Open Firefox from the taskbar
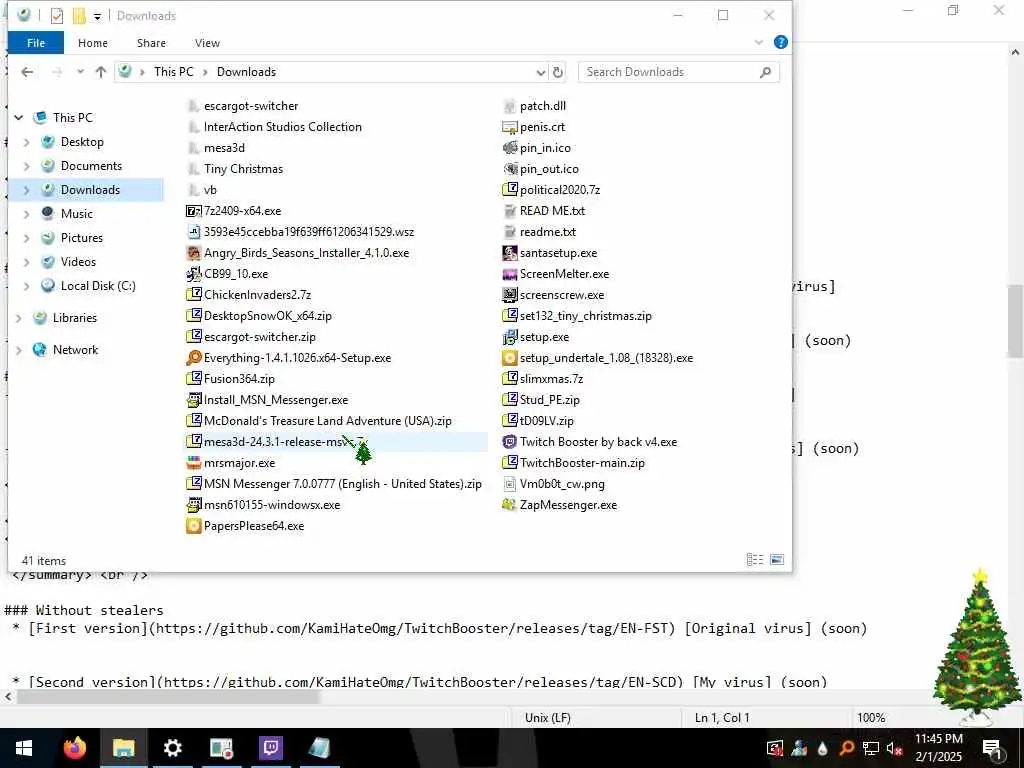Screen dimensions: 1024x768 (74, 748)
